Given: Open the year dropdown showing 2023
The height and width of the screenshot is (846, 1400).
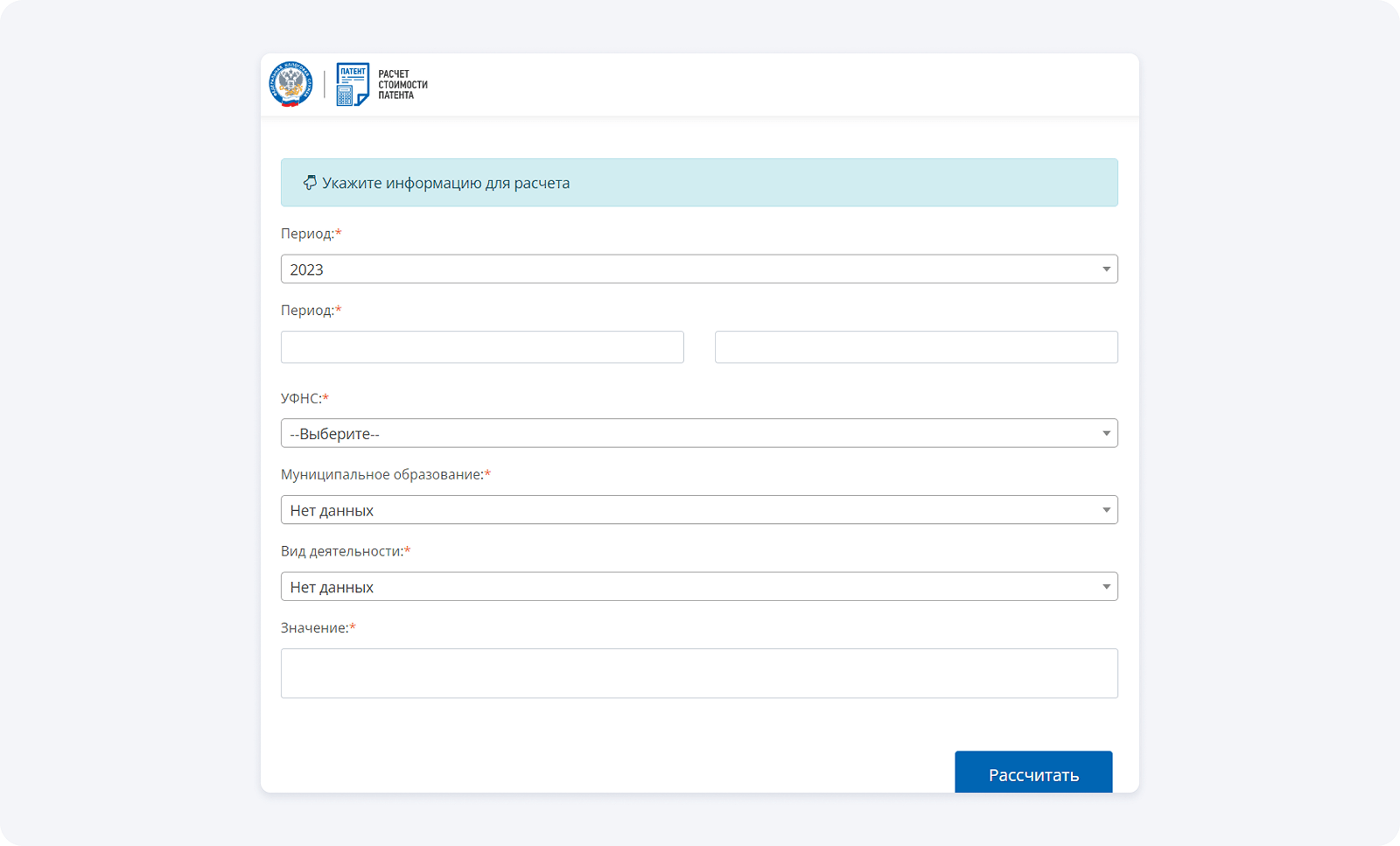Looking at the screenshot, I should [682, 269].
